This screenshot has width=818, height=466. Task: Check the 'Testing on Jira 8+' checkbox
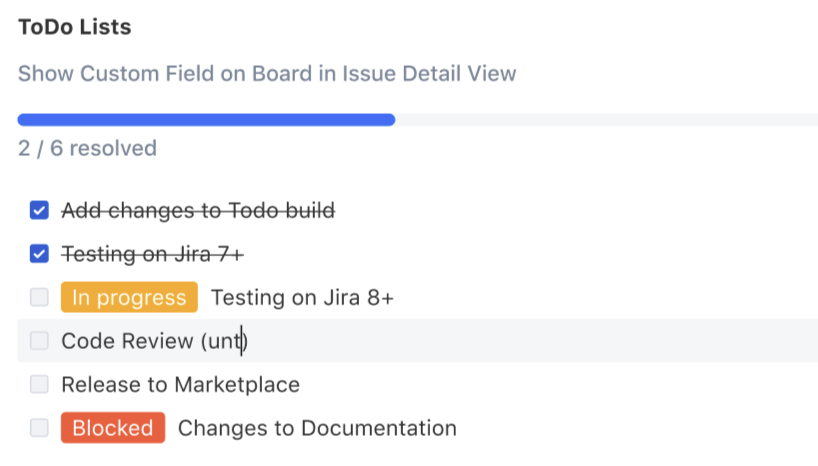pos(39,297)
